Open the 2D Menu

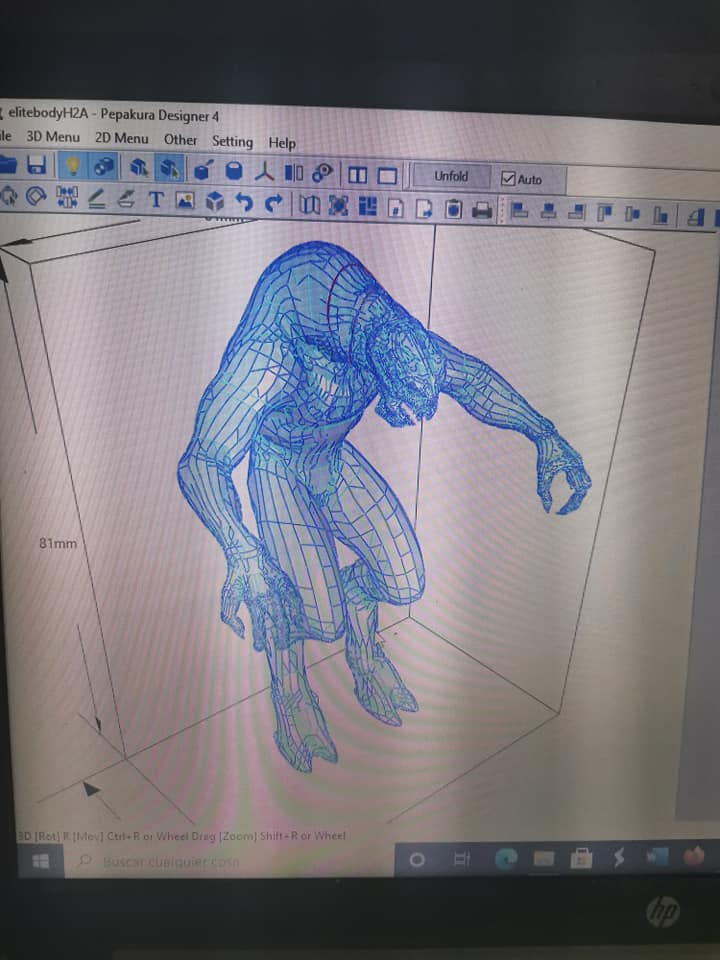click(121, 138)
